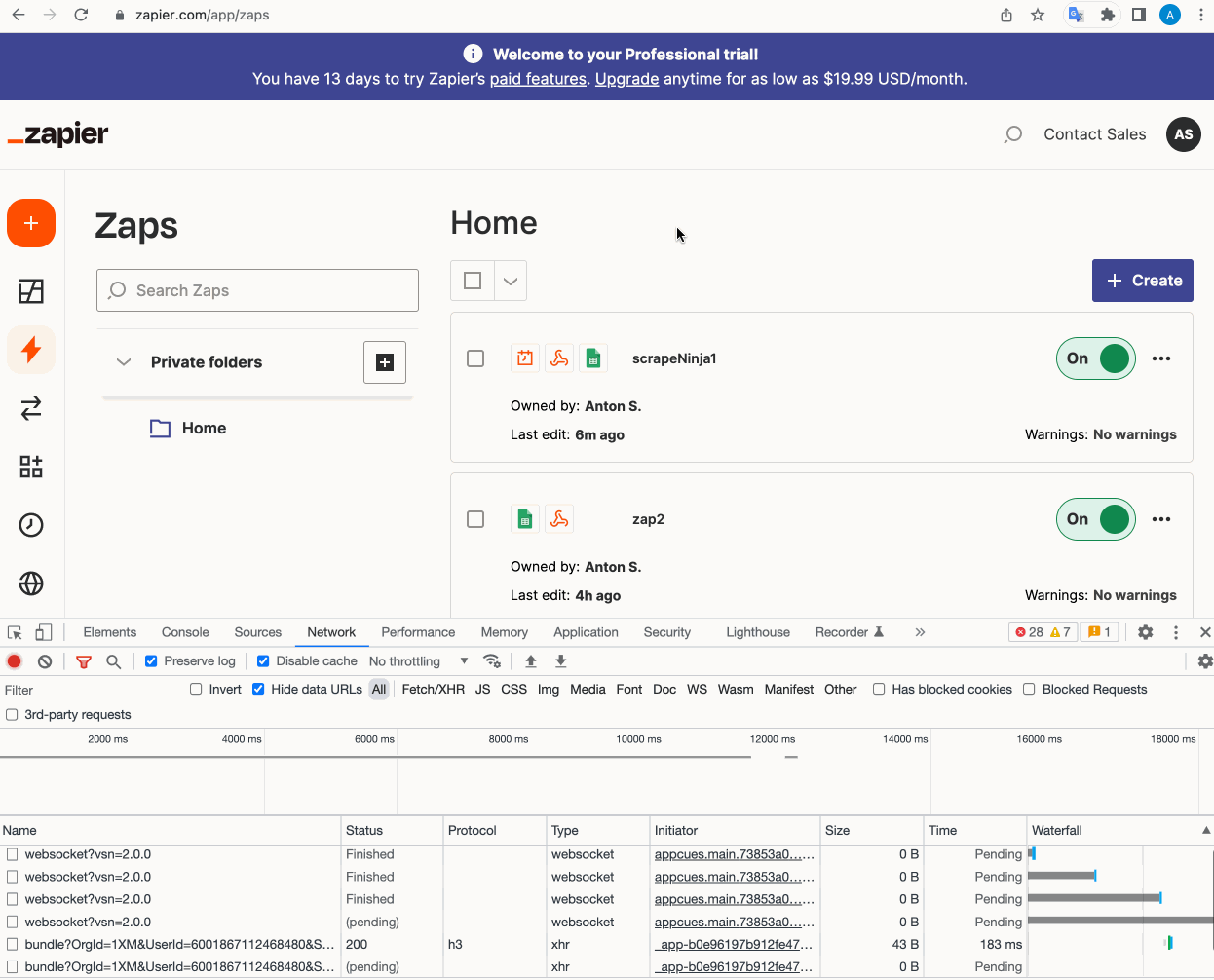Open the three-dot menu for scrapeNinja1
This screenshot has height=980, width=1214.
point(1161,358)
